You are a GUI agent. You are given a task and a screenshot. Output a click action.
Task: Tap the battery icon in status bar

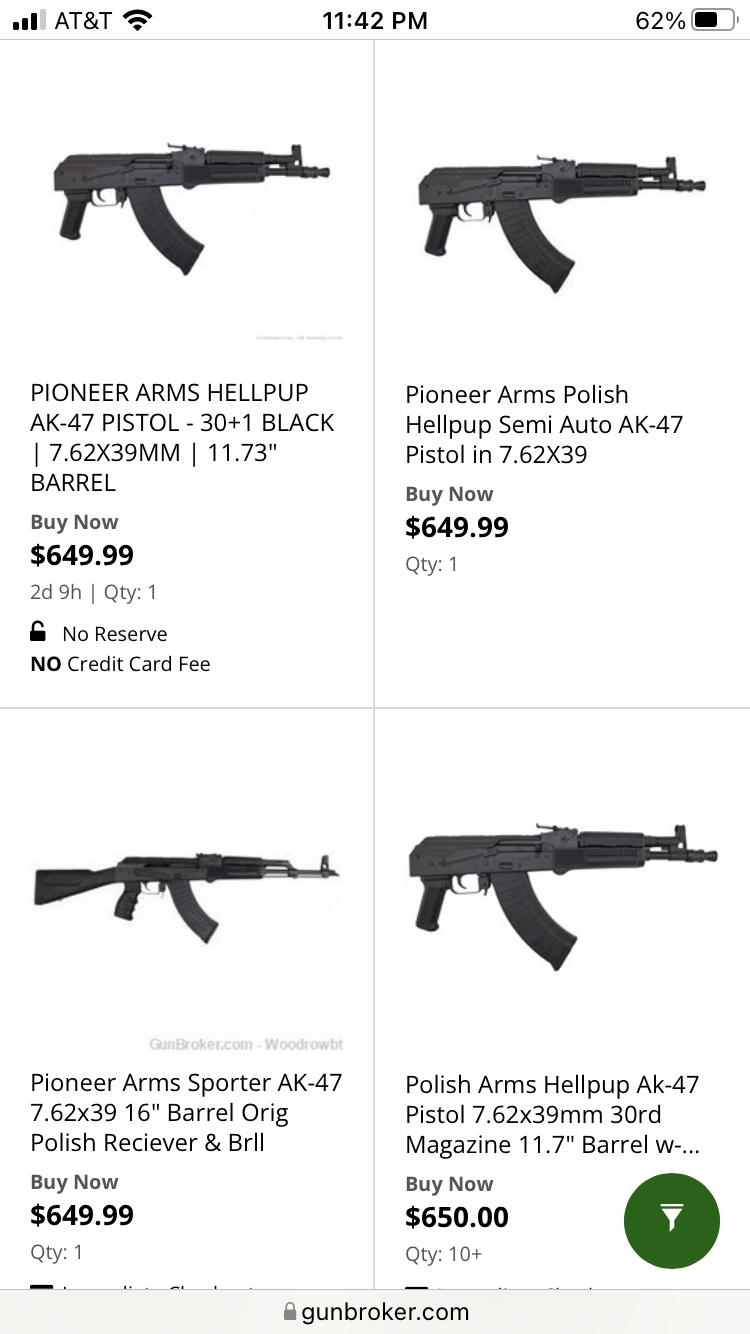pyautogui.click(x=712, y=20)
